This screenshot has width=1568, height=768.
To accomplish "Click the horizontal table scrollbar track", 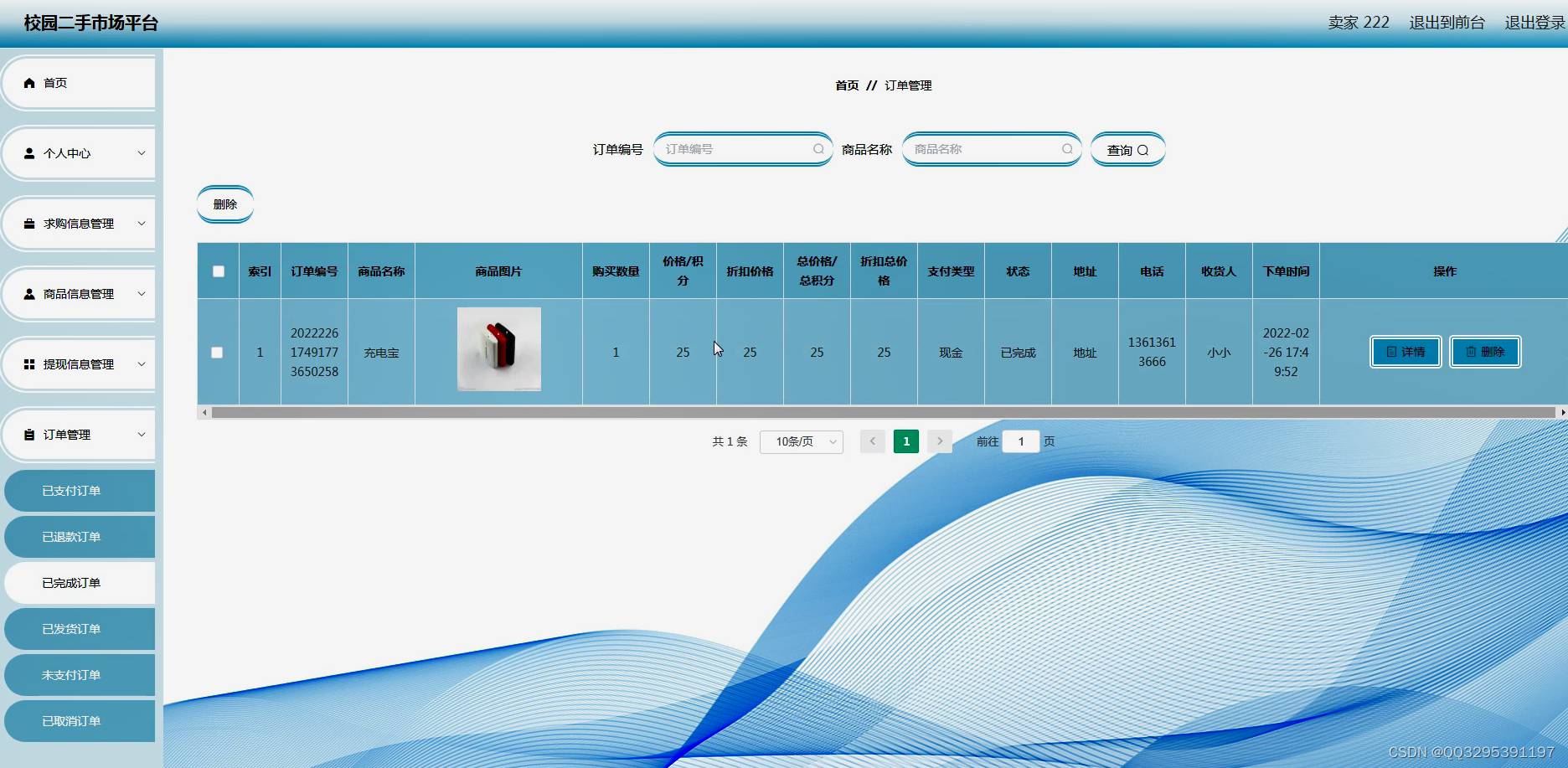I will click(x=883, y=412).
